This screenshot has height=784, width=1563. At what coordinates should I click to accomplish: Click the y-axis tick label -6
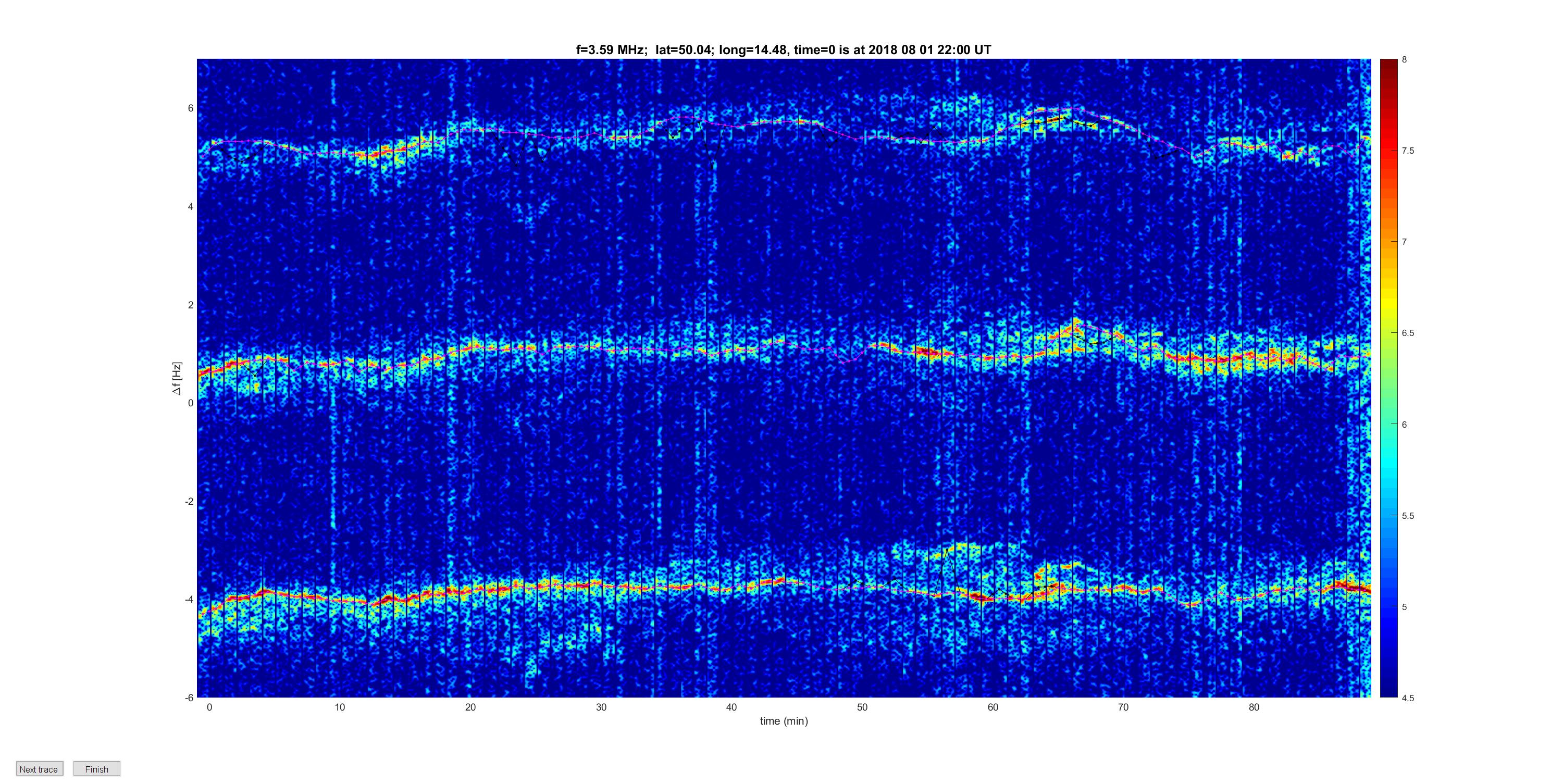[189, 698]
